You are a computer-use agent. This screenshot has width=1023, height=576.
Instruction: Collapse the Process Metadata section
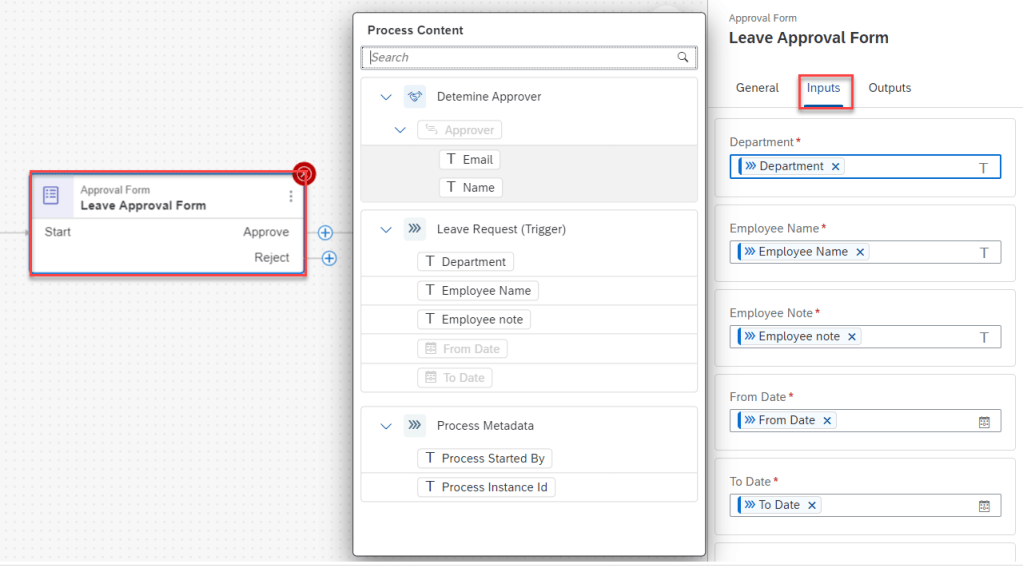tap(386, 426)
